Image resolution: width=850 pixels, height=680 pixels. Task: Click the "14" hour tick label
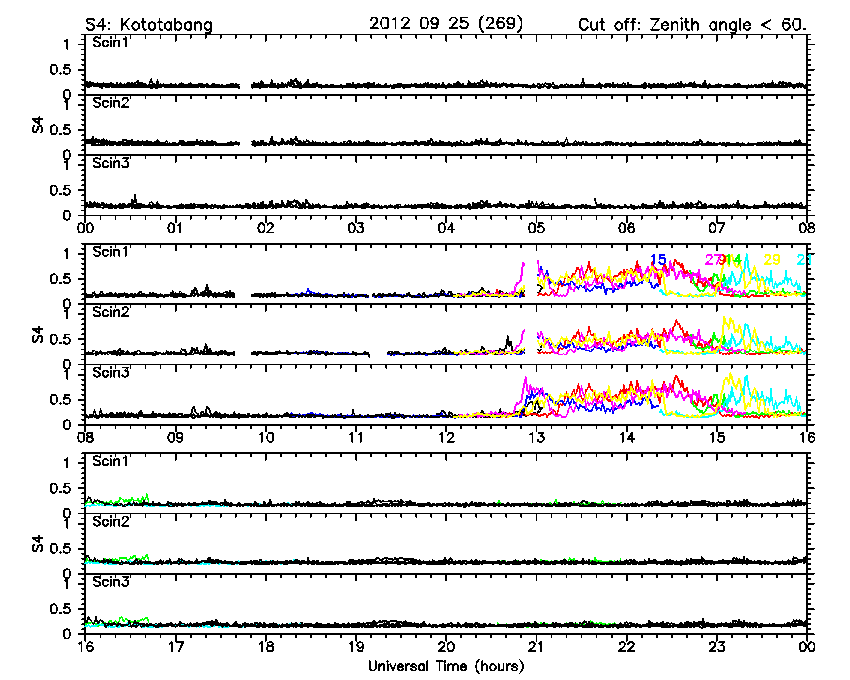pyautogui.click(x=627, y=437)
